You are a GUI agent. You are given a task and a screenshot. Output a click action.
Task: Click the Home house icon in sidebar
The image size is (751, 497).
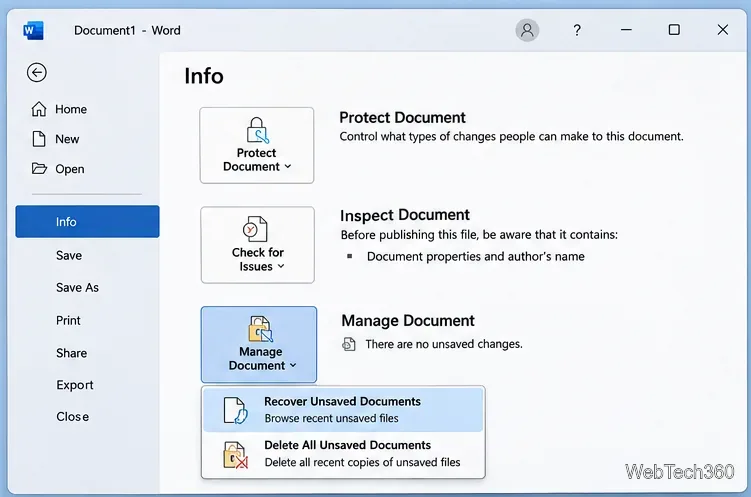click(x=39, y=109)
